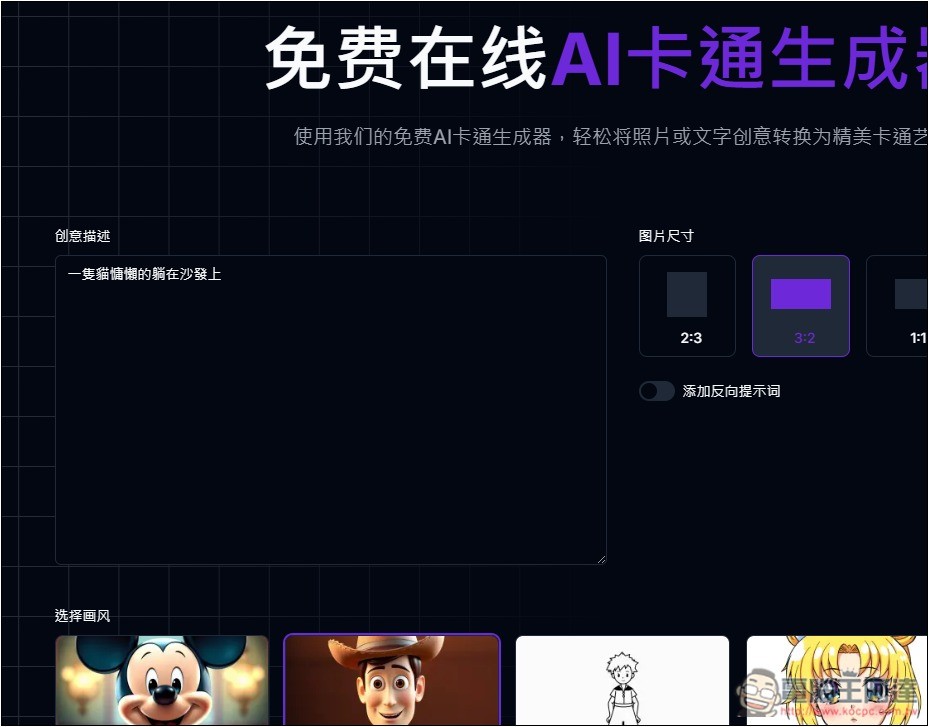The height and width of the screenshot is (727, 929).
Task: Click the 选择画风 section label
Action: (x=83, y=616)
